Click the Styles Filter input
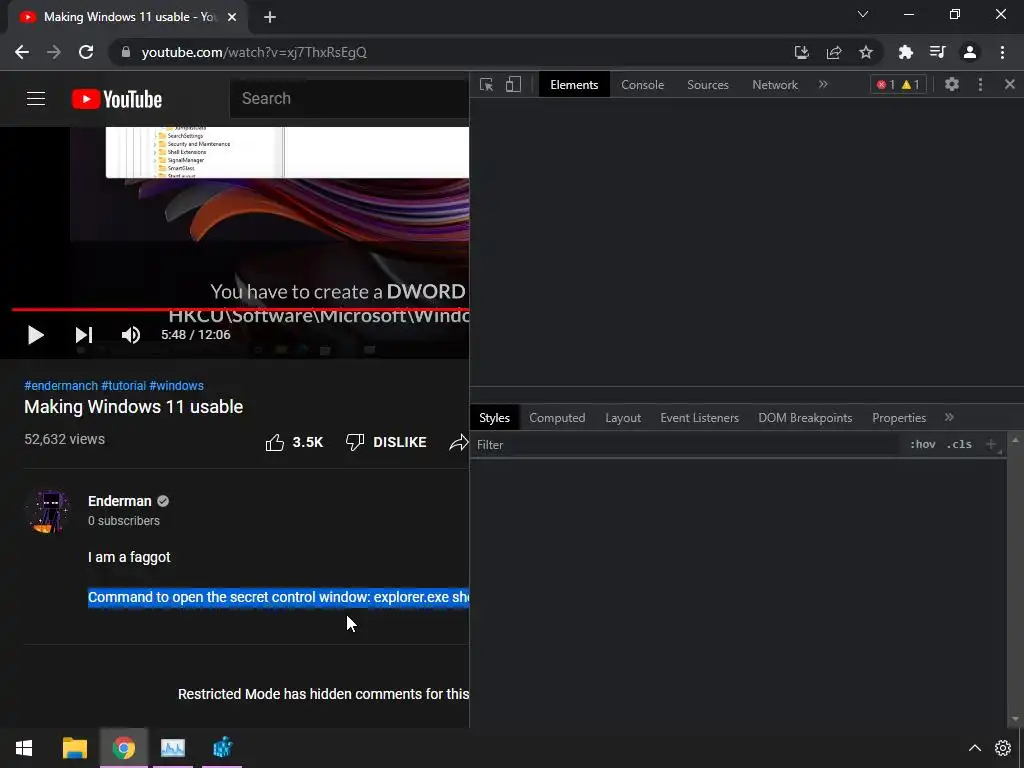 [x=686, y=445]
